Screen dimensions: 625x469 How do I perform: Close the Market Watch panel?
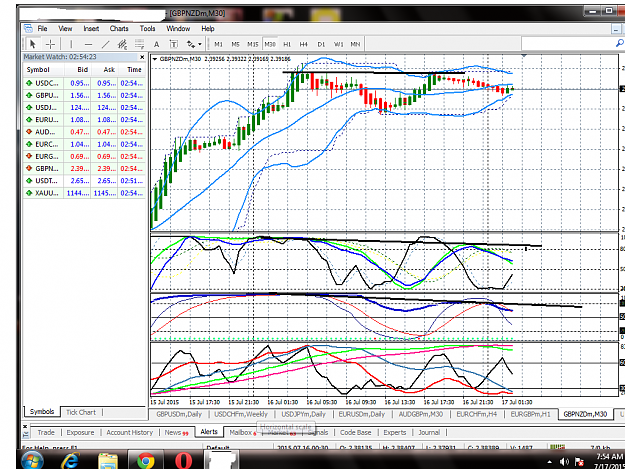tap(142, 57)
